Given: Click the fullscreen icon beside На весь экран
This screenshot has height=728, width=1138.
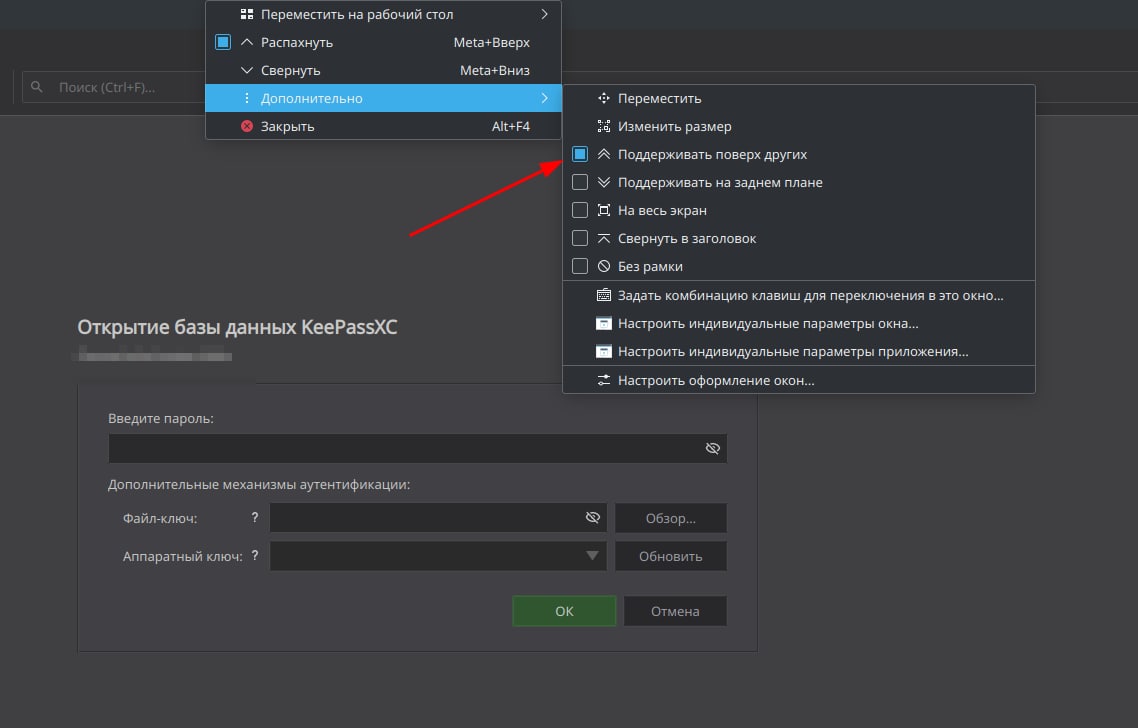Looking at the screenshot, I should point(604,210).
